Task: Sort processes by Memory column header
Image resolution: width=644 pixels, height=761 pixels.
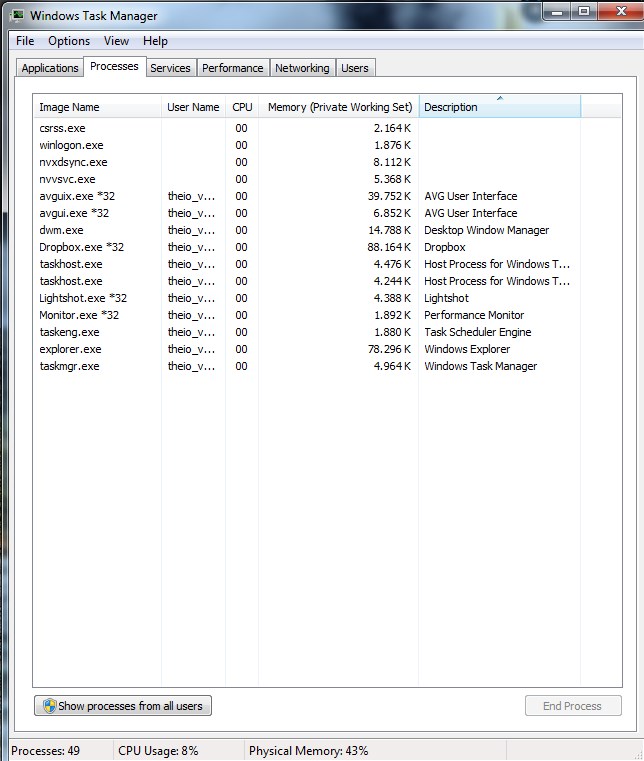Action: click(x=339, y=107)
